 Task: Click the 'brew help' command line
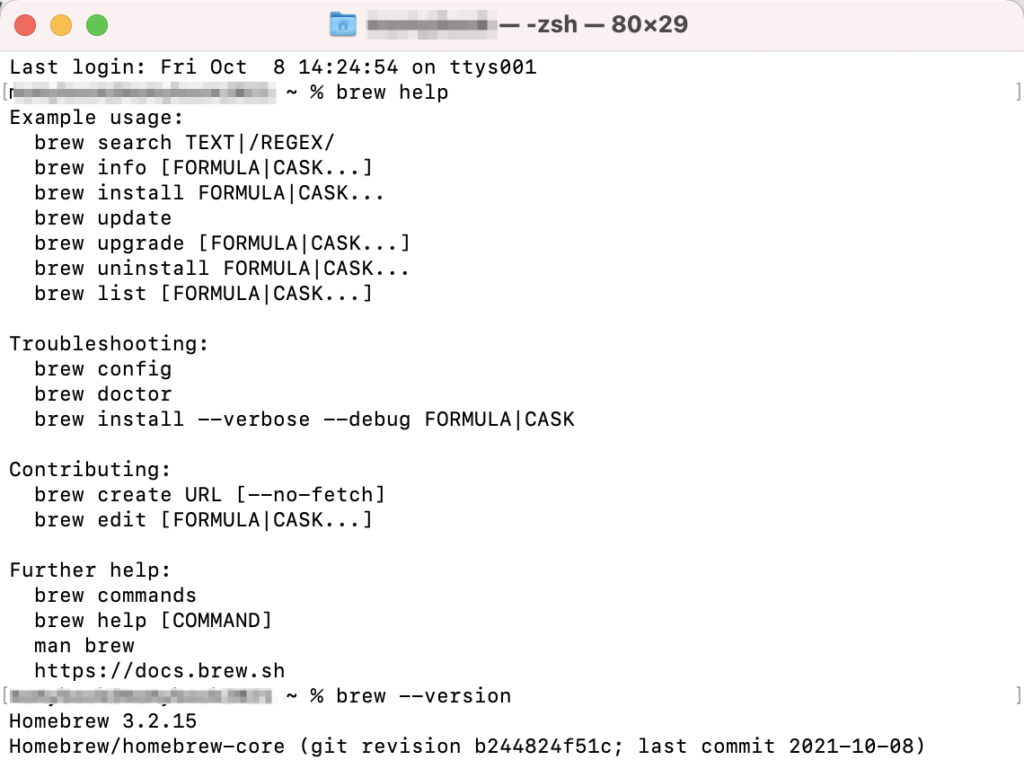pyautogui.click(x=392, y=92)
